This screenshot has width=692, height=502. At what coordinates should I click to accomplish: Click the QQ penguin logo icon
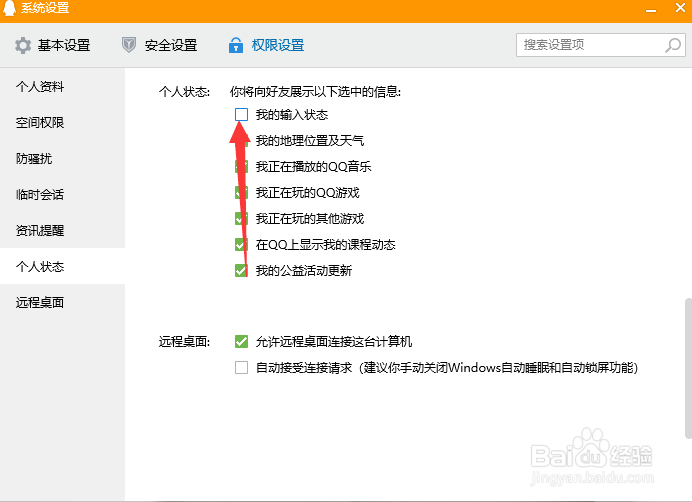[9, 8]
